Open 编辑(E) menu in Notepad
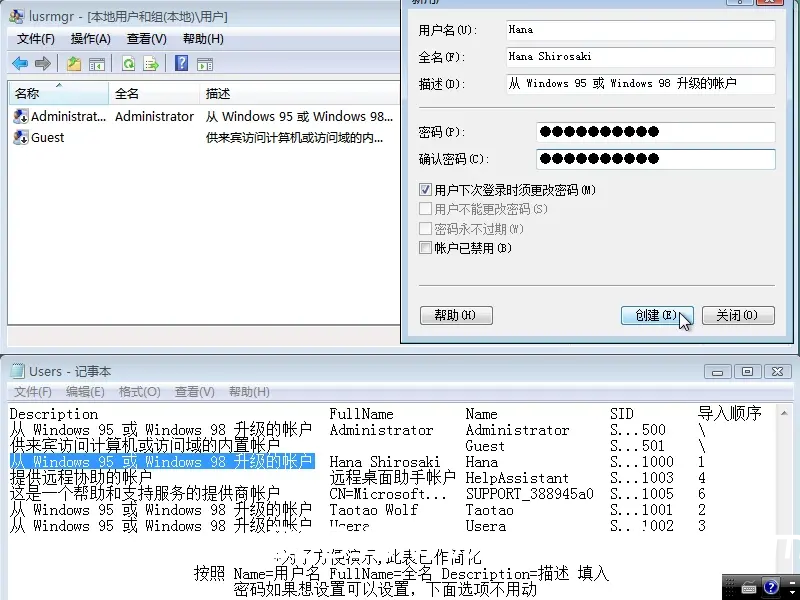This screenshot has height=600, width=800. tap(85, 392)
